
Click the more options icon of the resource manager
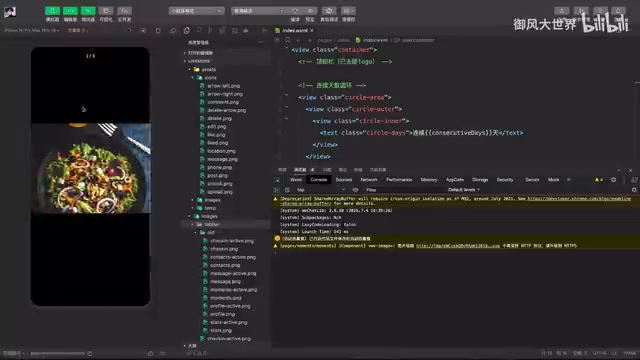[x=261, y=42]
